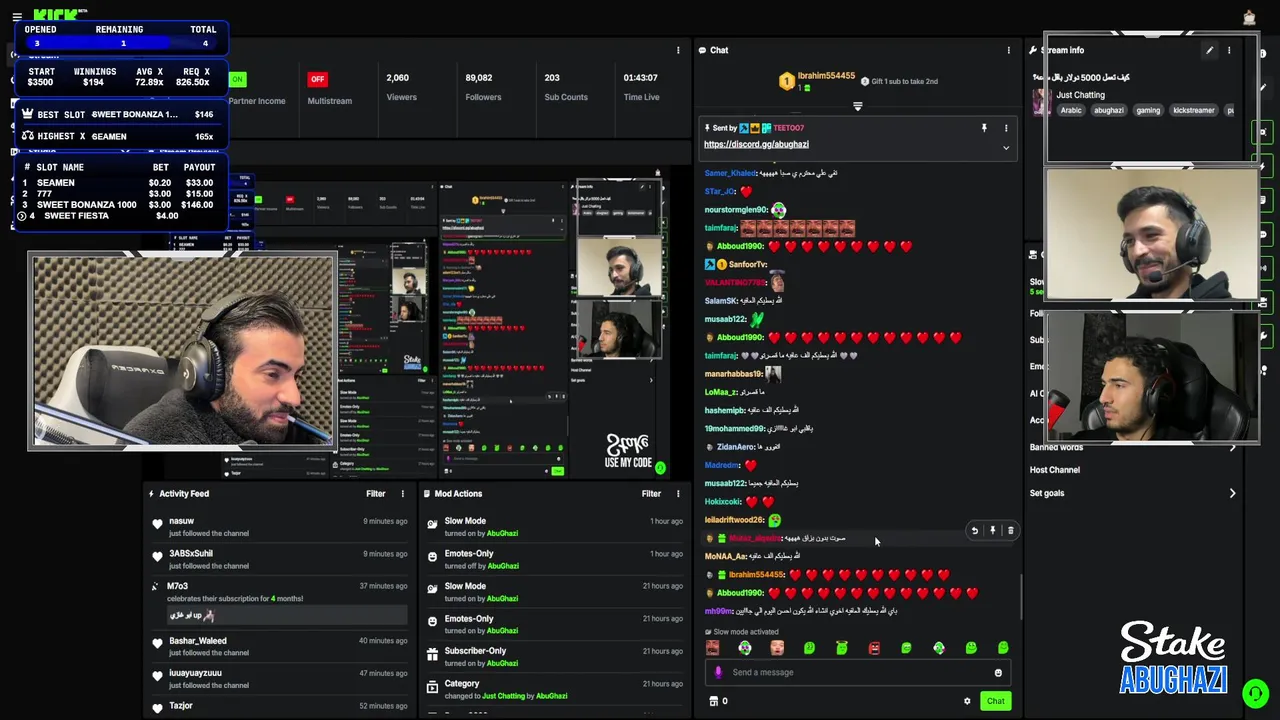Click the 203 Sub Counts stat

pyautogui.click(x=565, y=87)
